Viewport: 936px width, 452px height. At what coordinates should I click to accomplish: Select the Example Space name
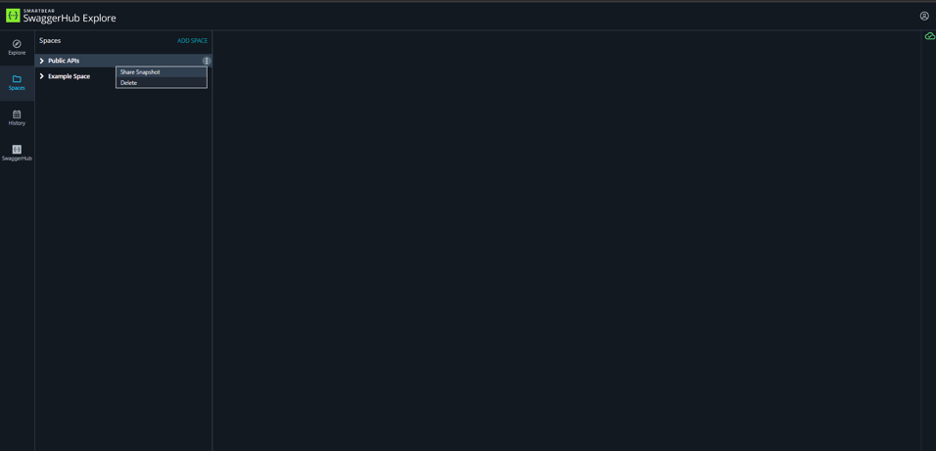pyautogui.click(x=69, y=76)
